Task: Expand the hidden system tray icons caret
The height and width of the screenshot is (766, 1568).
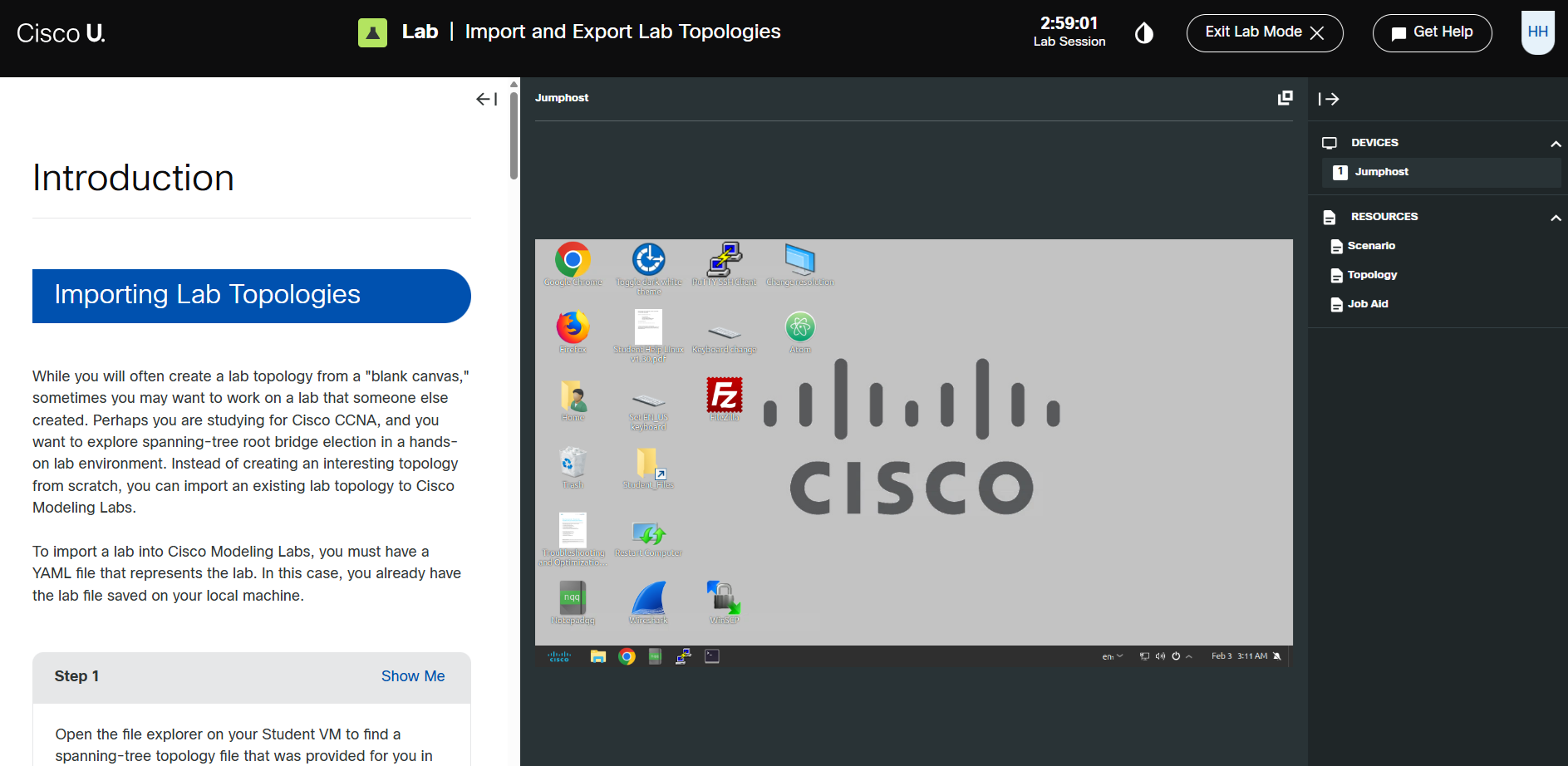Action: [x=1189, y=656]
